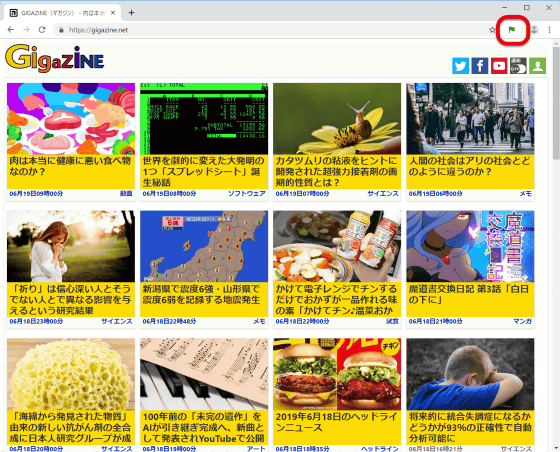Screen dimensions: 560x452
Task: Toggle the ON/OFF switch icon beside YouTube
Action: (x=518, y=66)
